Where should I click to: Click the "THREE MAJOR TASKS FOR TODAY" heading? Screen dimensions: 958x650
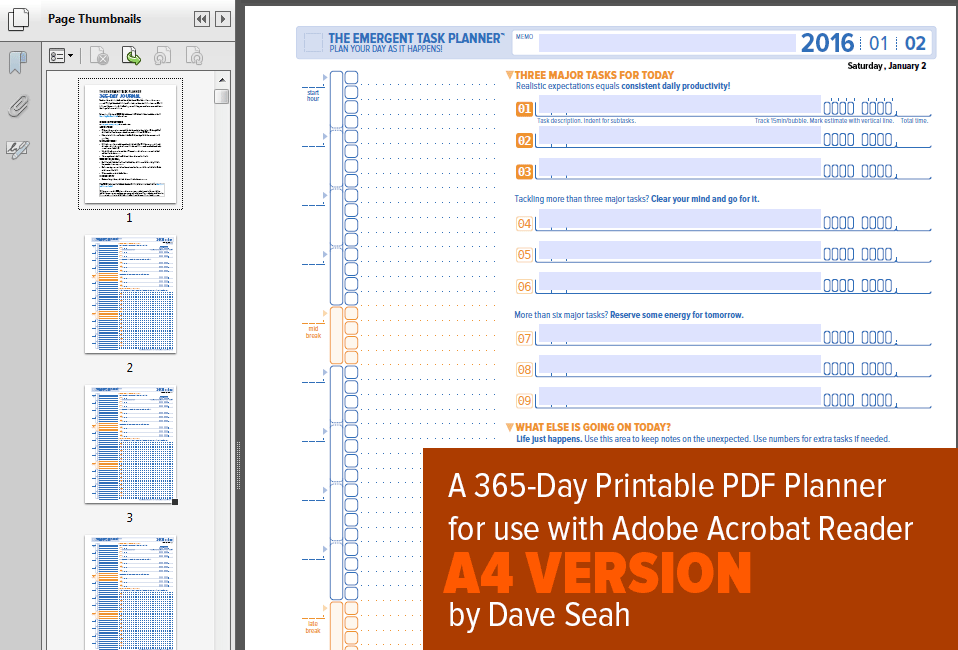point(594,75)
